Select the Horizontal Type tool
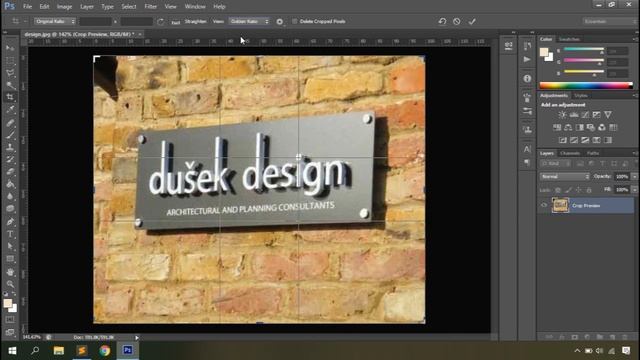This screenshot has height=360, width=640. tap(10, 234)
